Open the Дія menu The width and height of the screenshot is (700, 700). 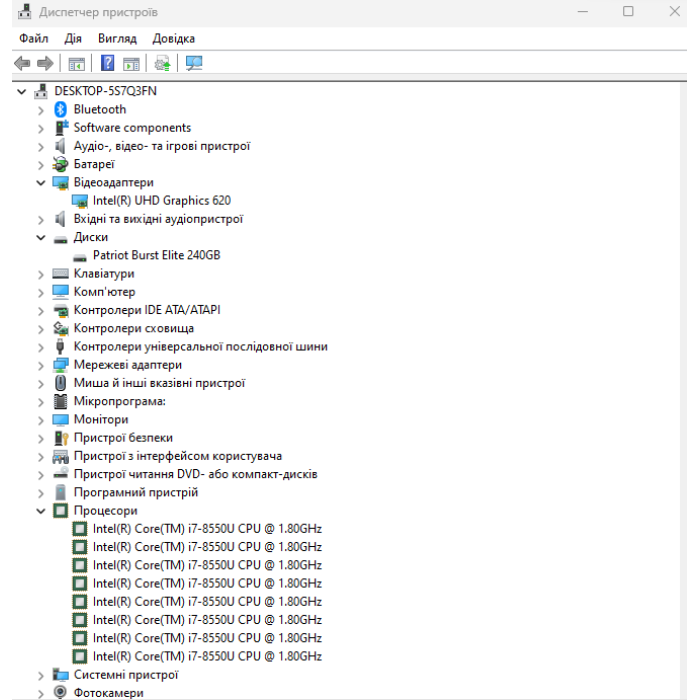pyautogui.click(x=73, y=38)
